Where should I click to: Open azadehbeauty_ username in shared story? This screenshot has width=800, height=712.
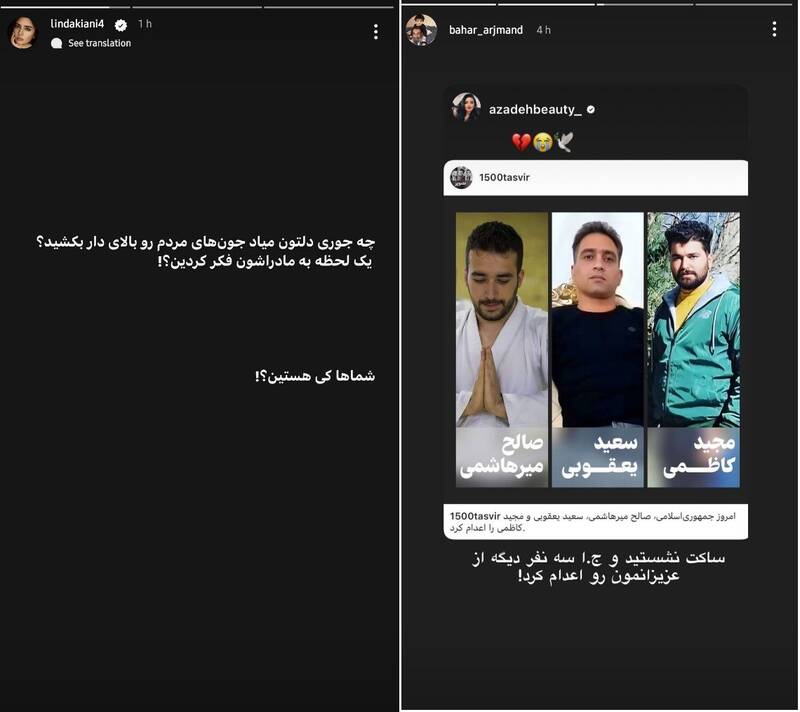[x=535, y=110]
